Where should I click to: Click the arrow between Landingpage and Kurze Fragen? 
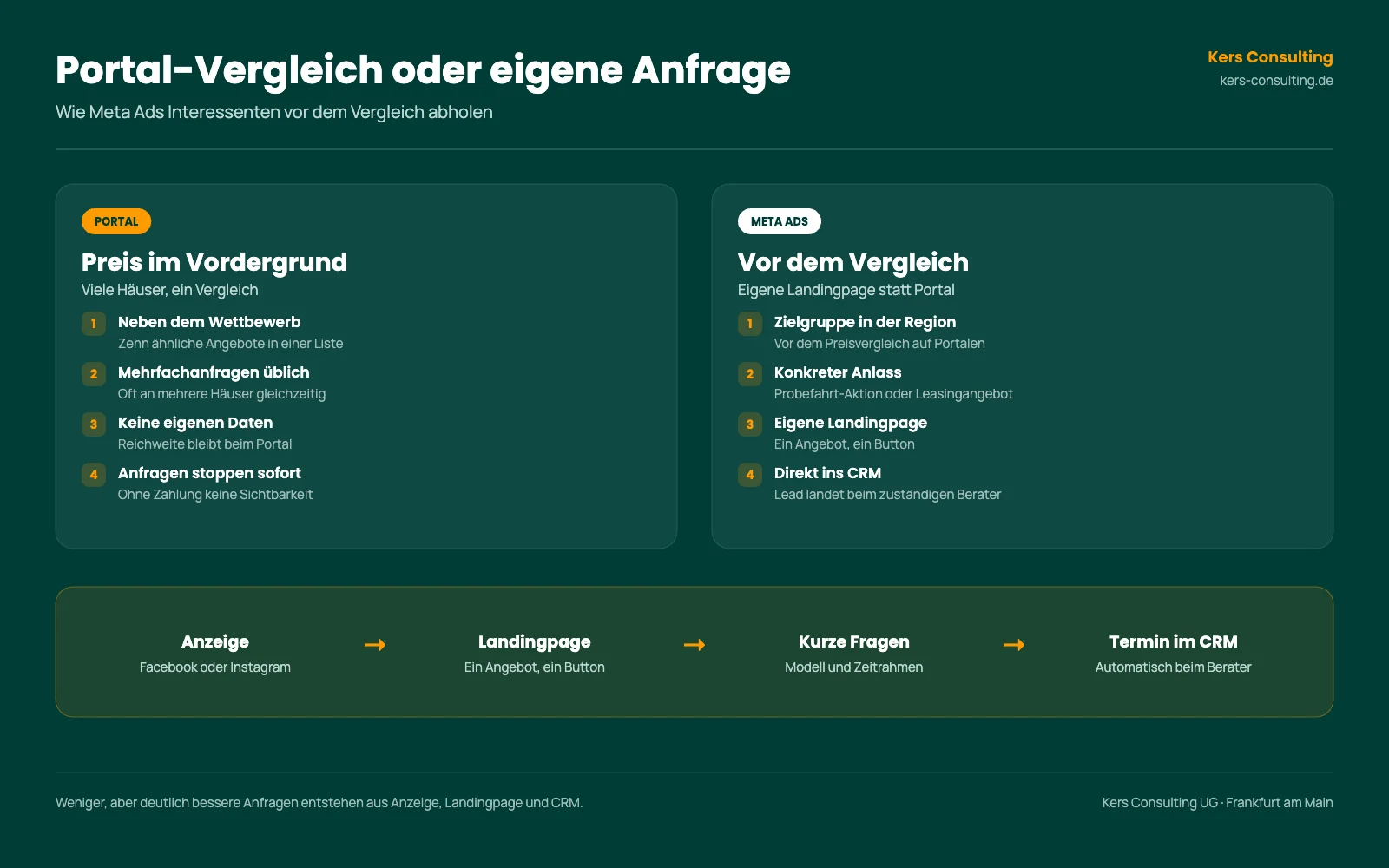(x=694, y=645)
